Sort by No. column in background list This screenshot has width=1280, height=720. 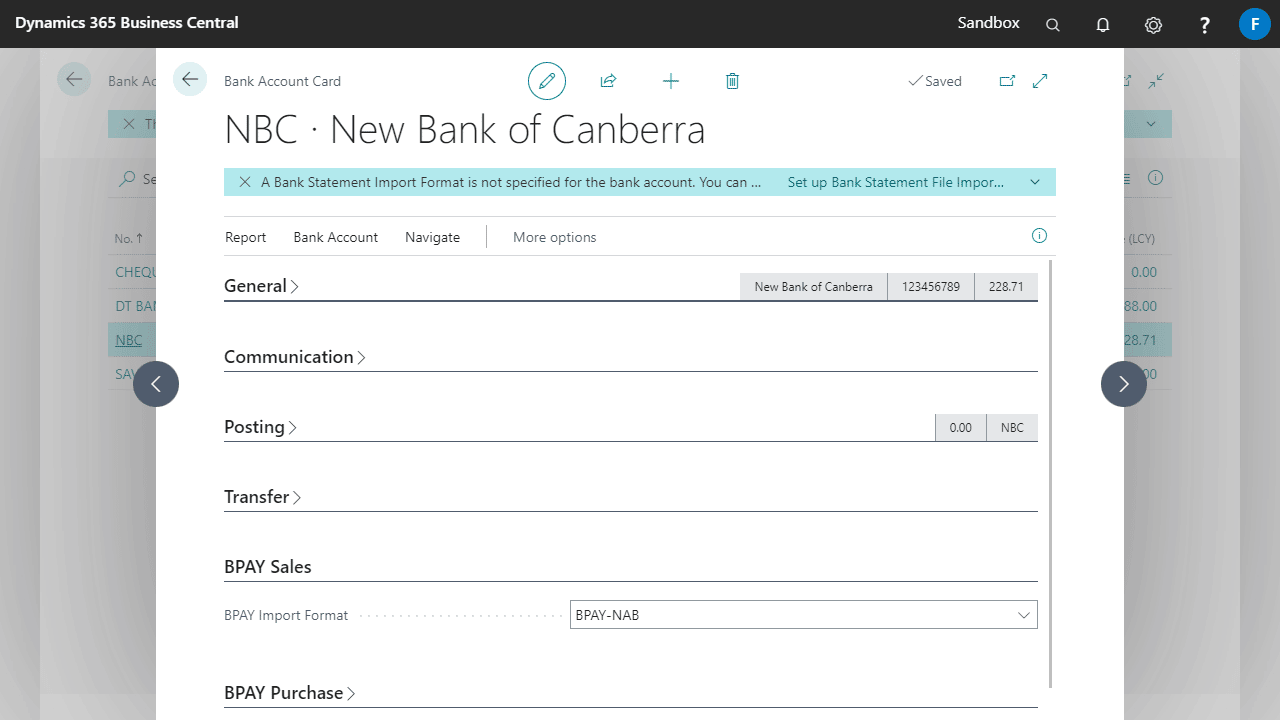point(128,238)
